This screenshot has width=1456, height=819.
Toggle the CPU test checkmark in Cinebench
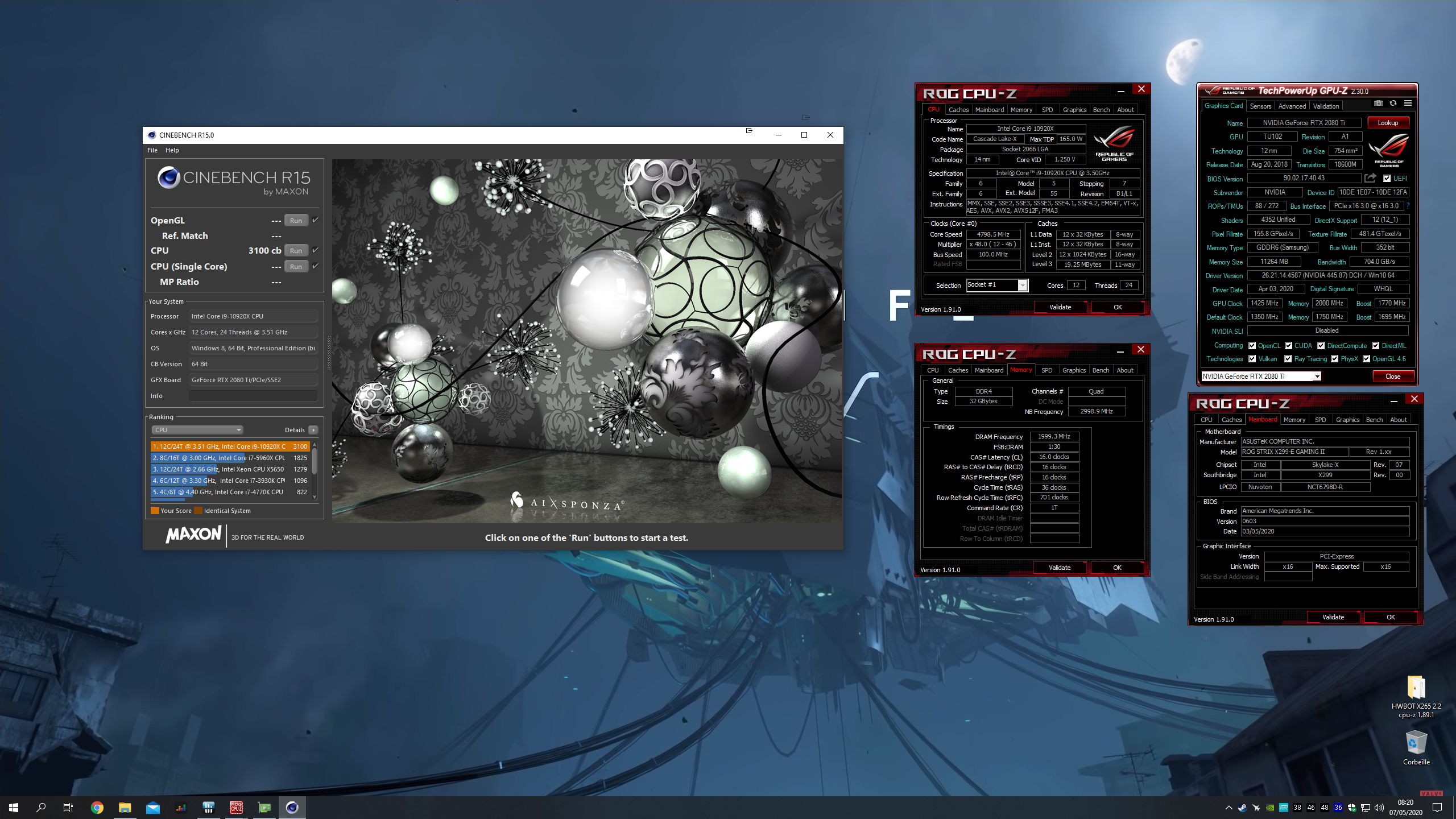point(316,250)
